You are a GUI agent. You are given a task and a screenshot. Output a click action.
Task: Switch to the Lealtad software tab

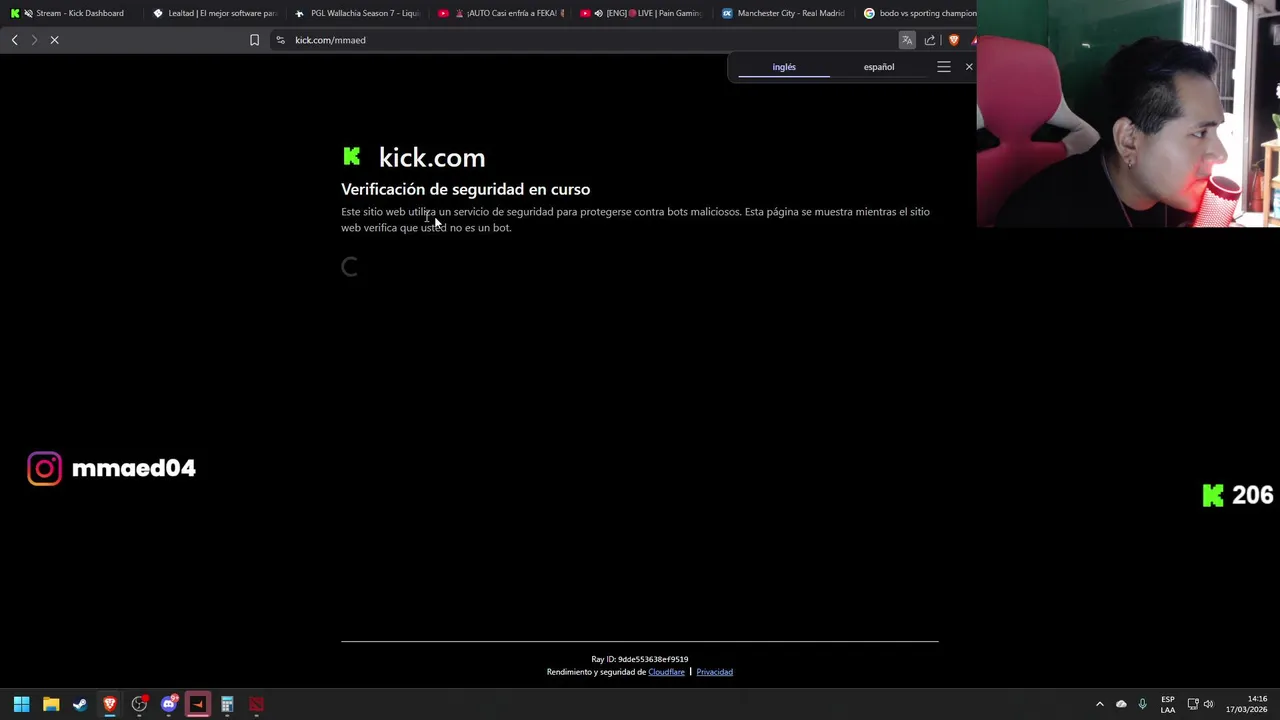[x=213, y=13]
